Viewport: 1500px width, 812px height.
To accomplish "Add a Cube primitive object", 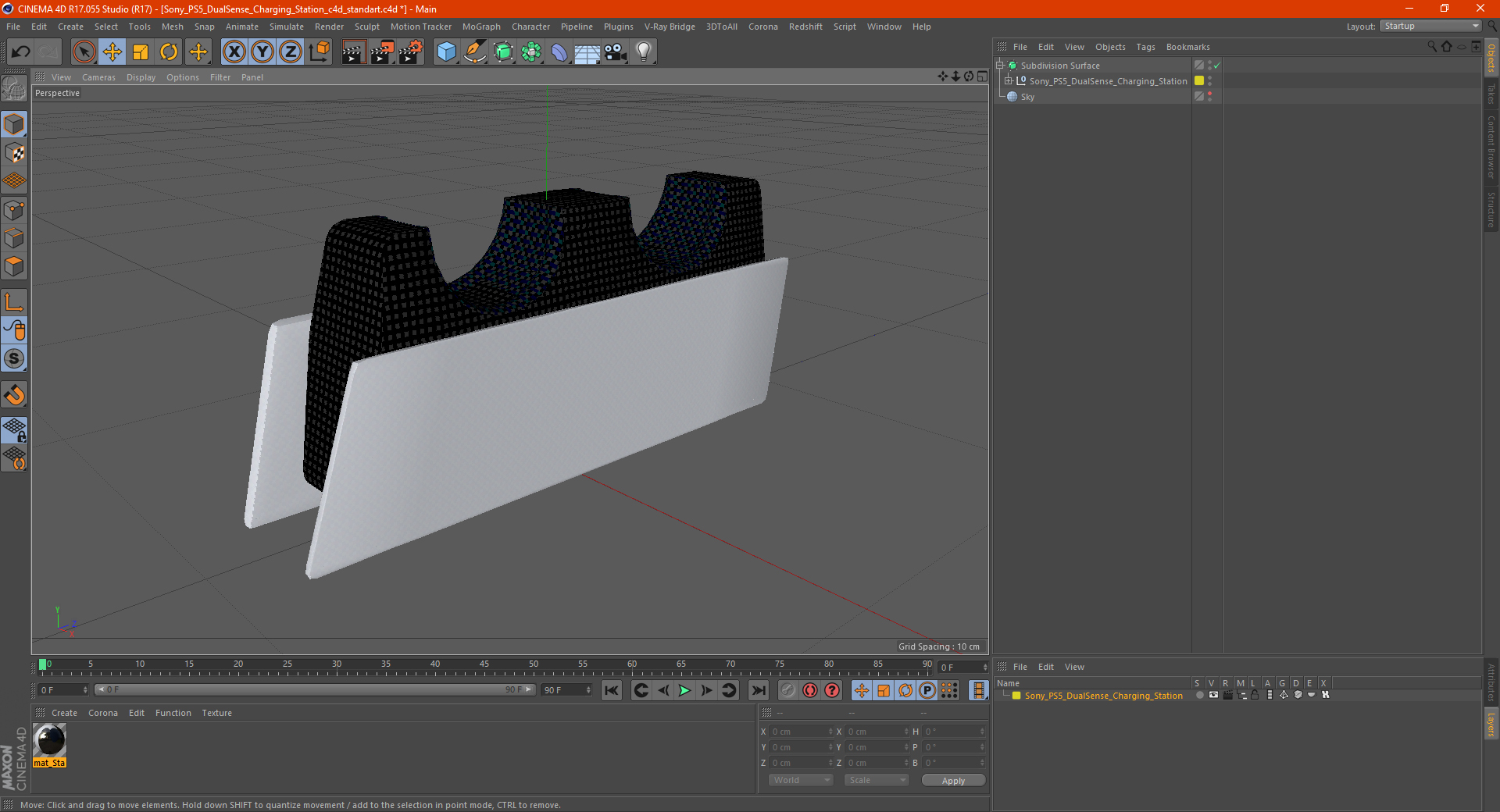I will click(446, 52).
